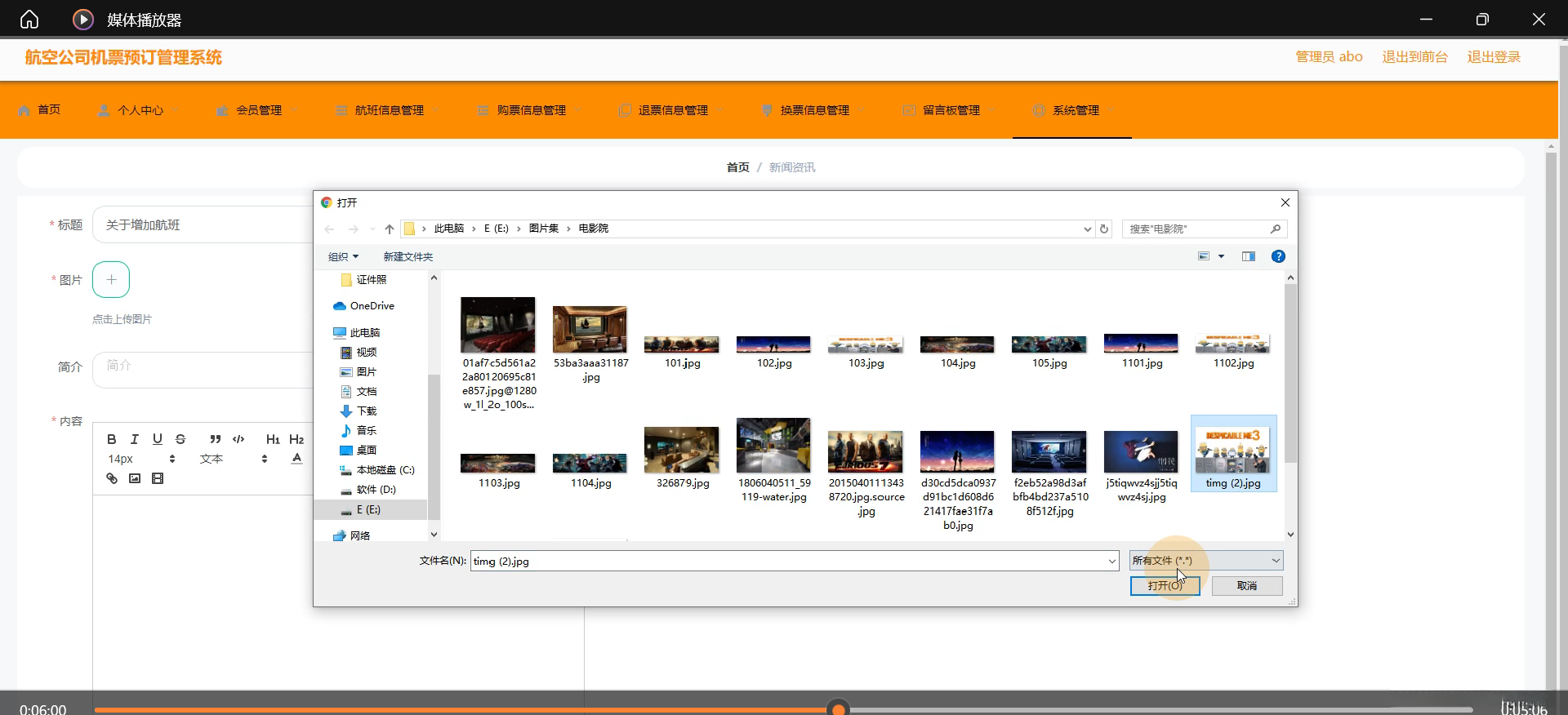Viewport: 1568px width, 715px height.
Task: Expand the file name history dropdown
Action: coord(1111,562)
